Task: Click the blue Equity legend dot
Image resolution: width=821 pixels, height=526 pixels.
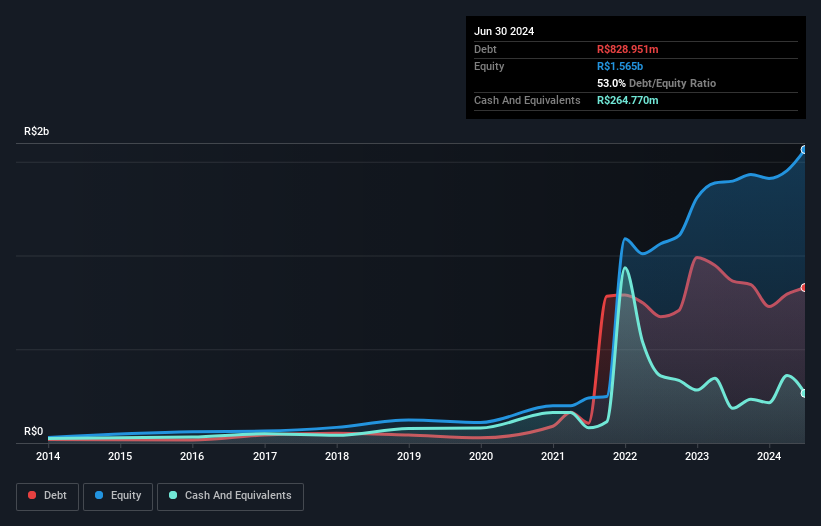Action: pos(99,495)
